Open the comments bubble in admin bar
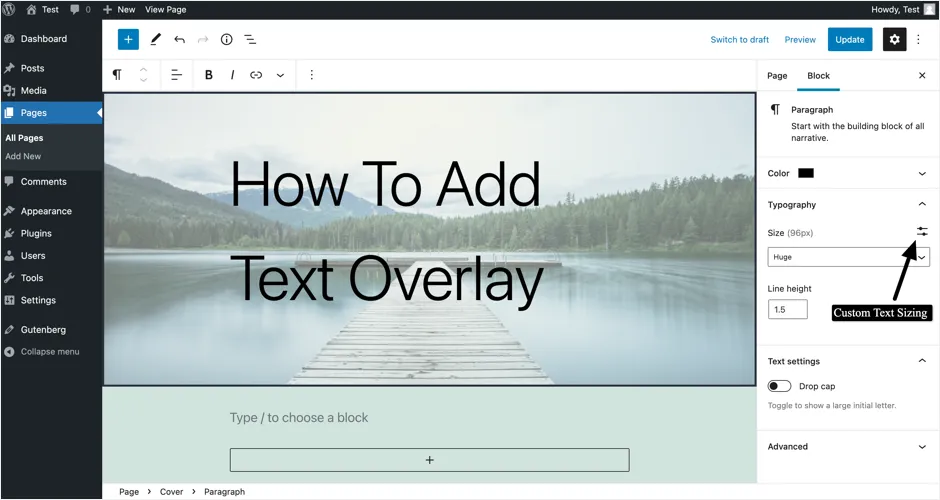 pyautogui.click(x=80, y=9)
